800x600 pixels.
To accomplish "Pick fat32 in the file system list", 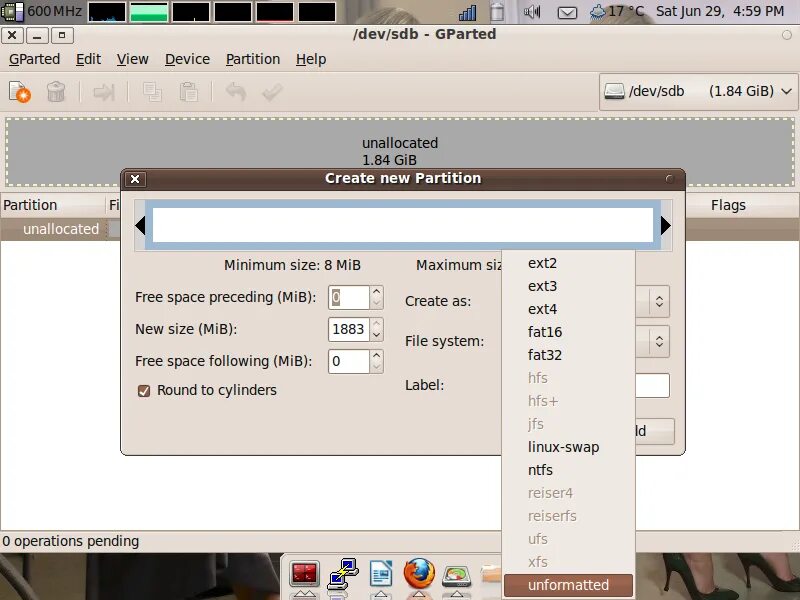I will tap(568, 355).
